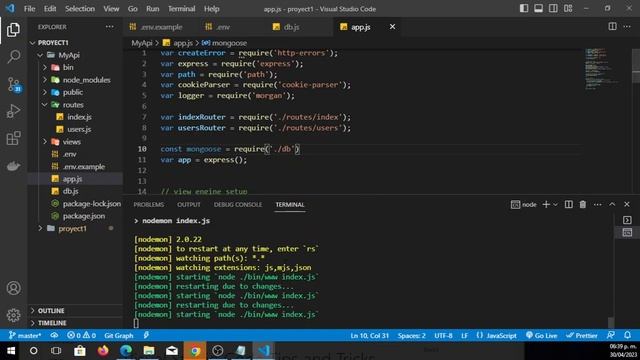
Task: Open the Accounts menu icon
Action: [x=13, y=288]
